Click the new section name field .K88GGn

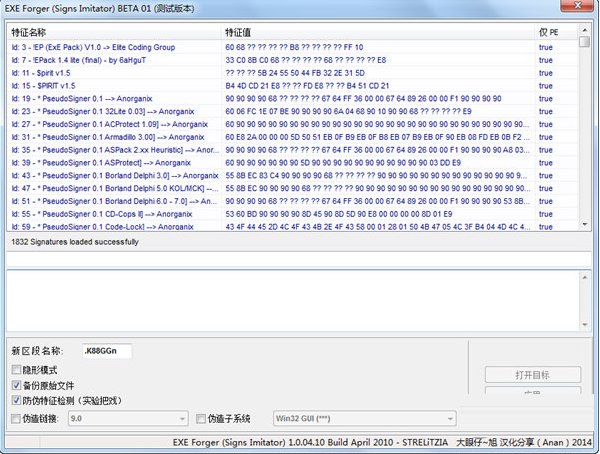(x=107, y=351)
